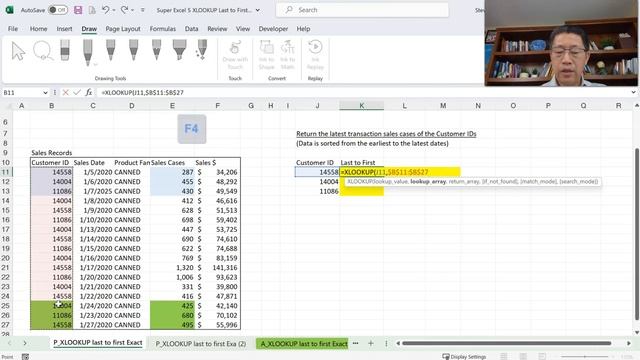
Task: Click the Insert Function fx icon
Action: click(89, 93)
